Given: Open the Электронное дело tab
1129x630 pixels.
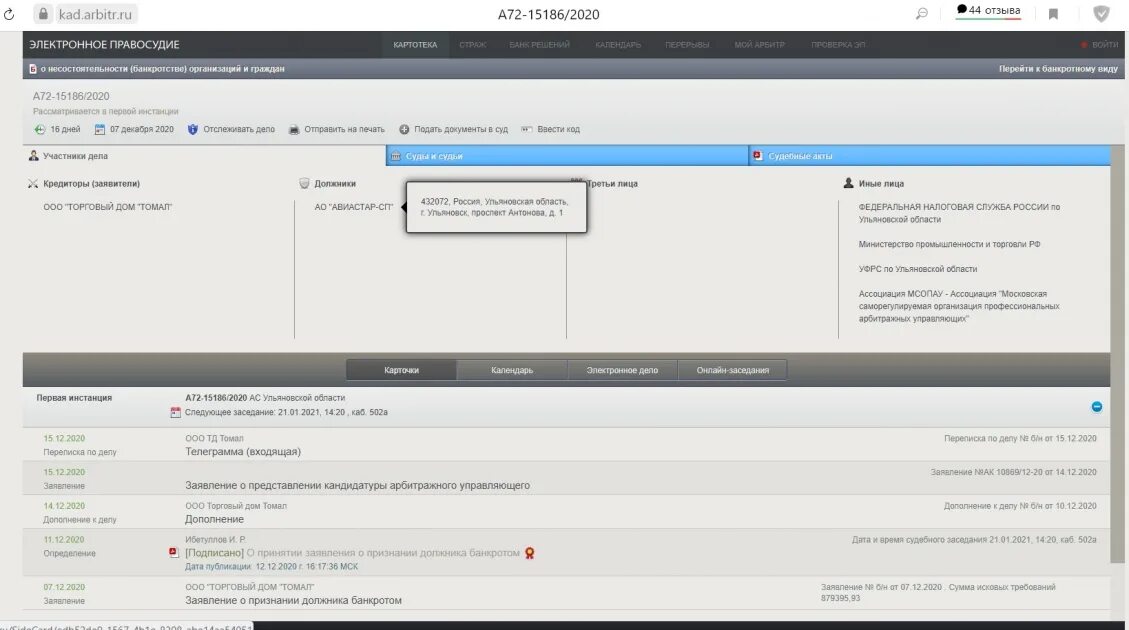Looking at the screenshot, I should [x=622, y=370].
